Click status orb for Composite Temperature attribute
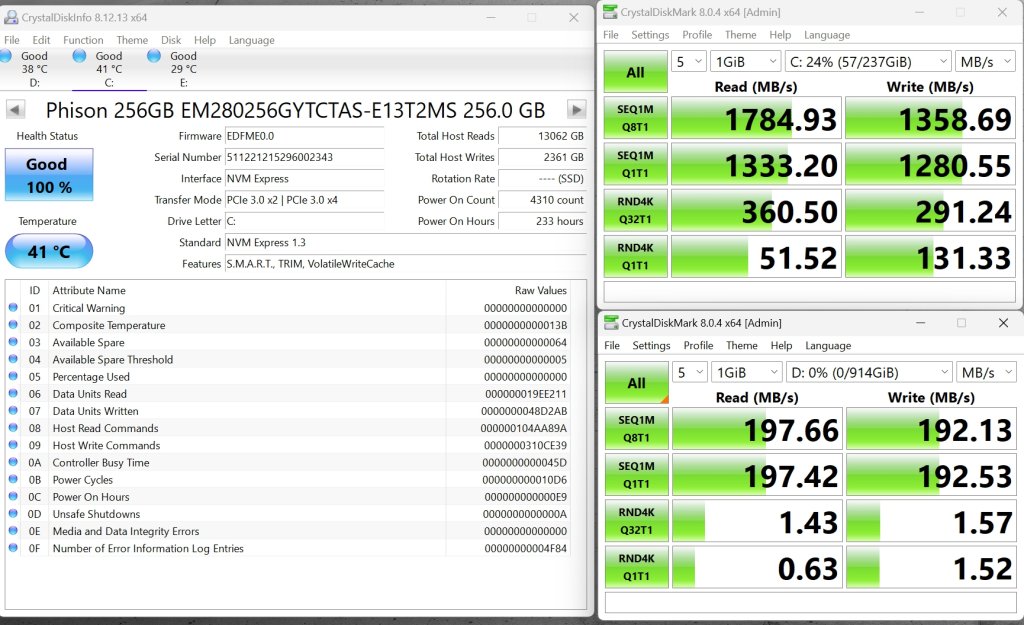 point(13,325)
